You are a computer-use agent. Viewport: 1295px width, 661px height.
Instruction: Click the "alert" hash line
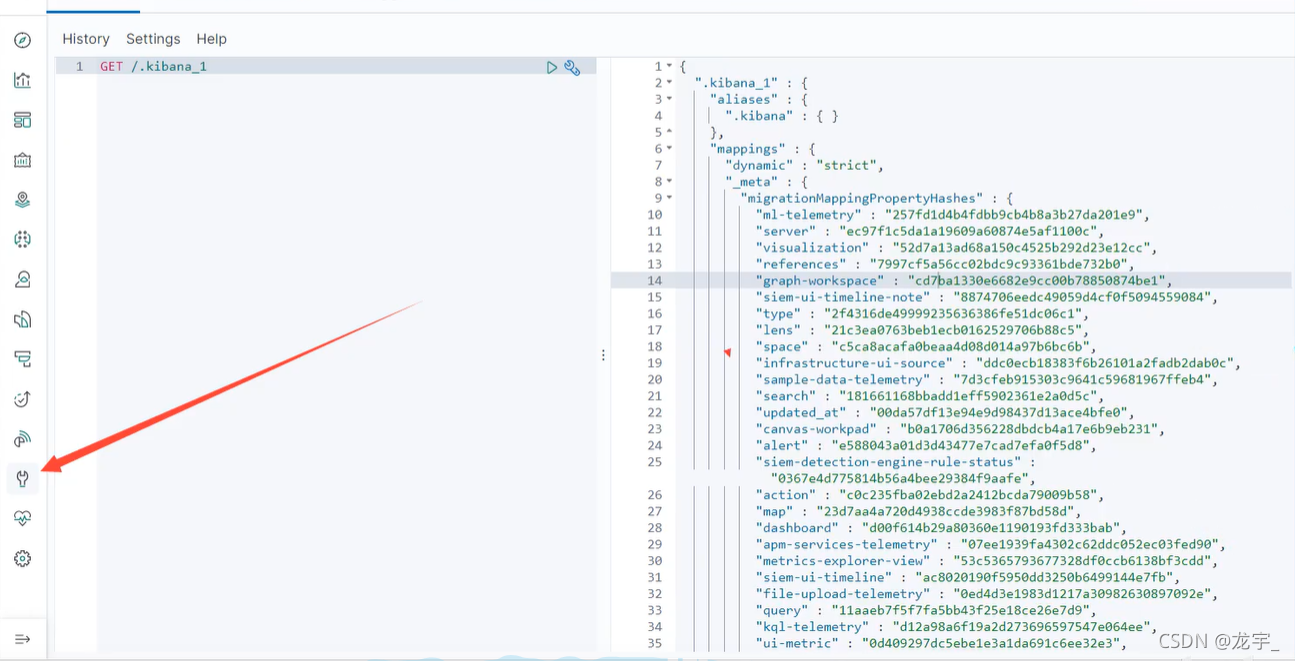coord(926,445)
